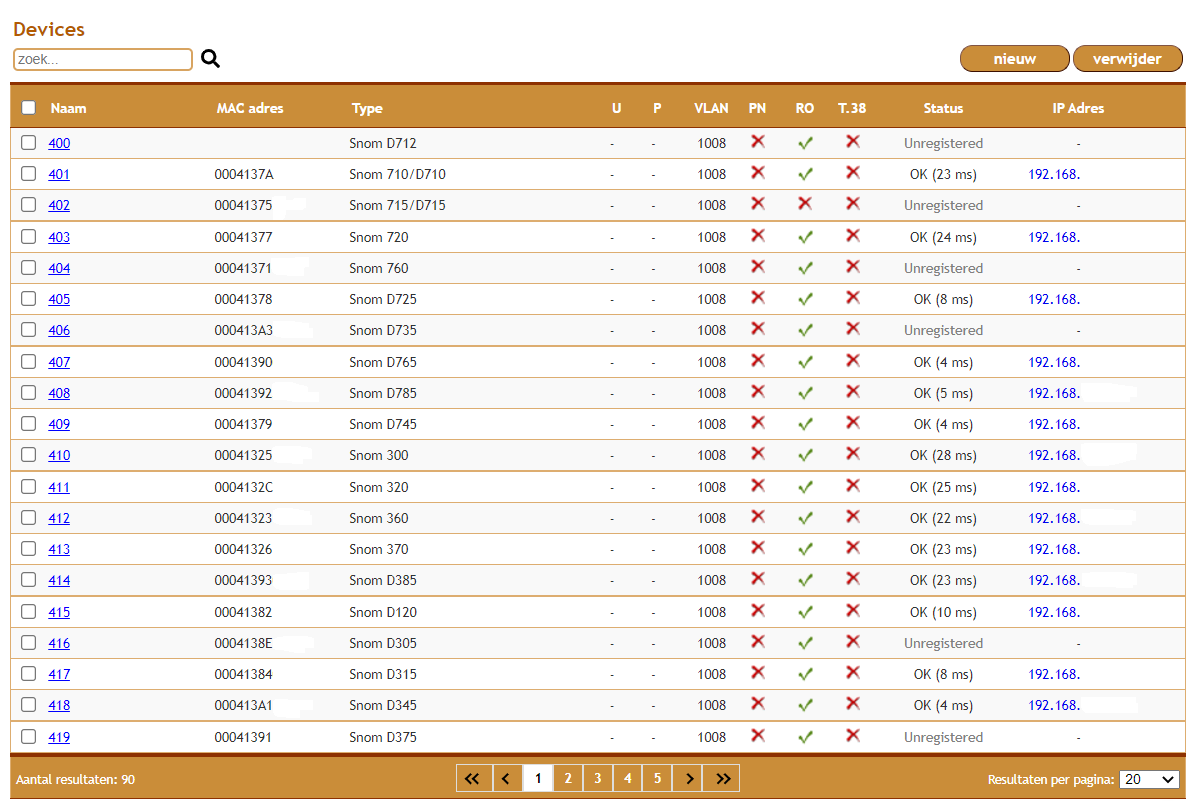
Task: Go to page 3
Action: point(597,779)
